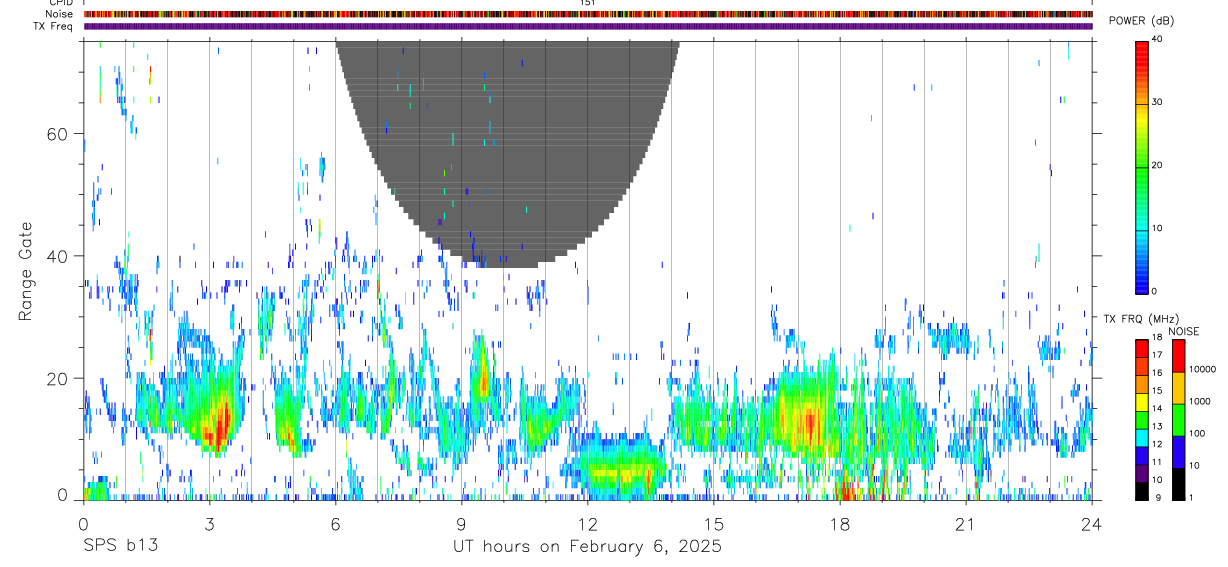Click hour 24 on the UT time axis
Screen dimensions: 1228x567
1091,523
